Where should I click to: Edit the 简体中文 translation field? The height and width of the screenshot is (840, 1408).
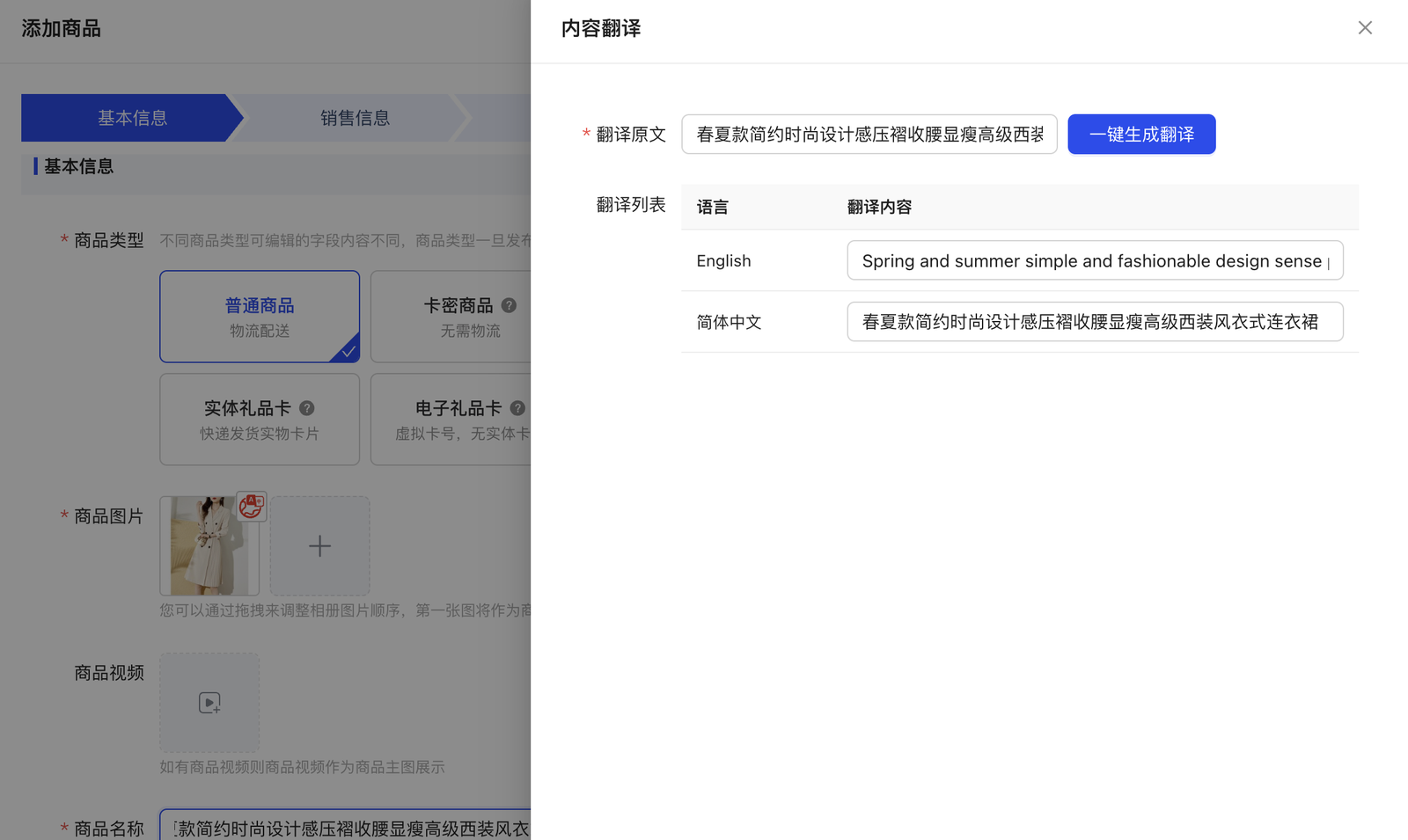click(1094, 322)
